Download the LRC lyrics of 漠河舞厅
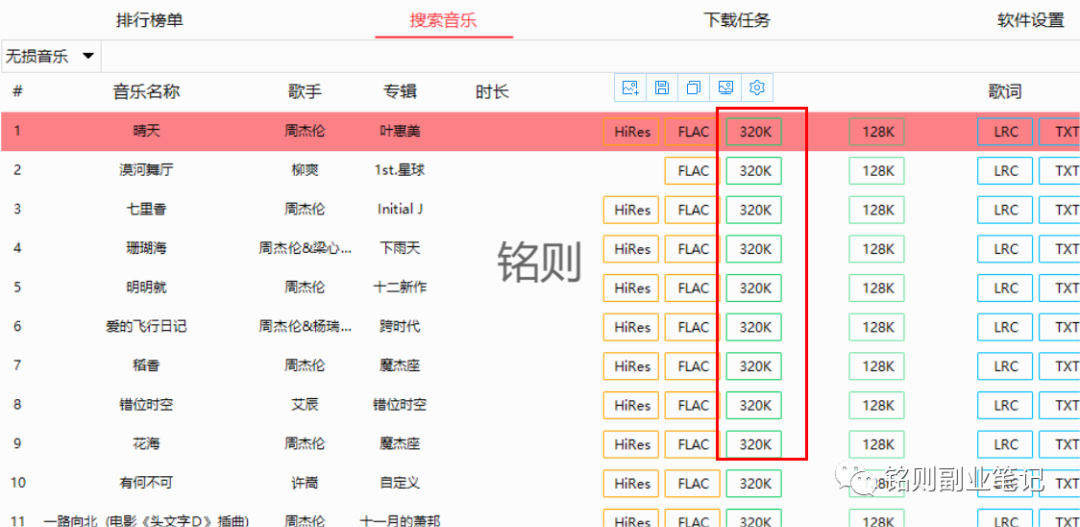This screenshot has width=1080, height=527. pyautogui.click(x=1005, y=171)
